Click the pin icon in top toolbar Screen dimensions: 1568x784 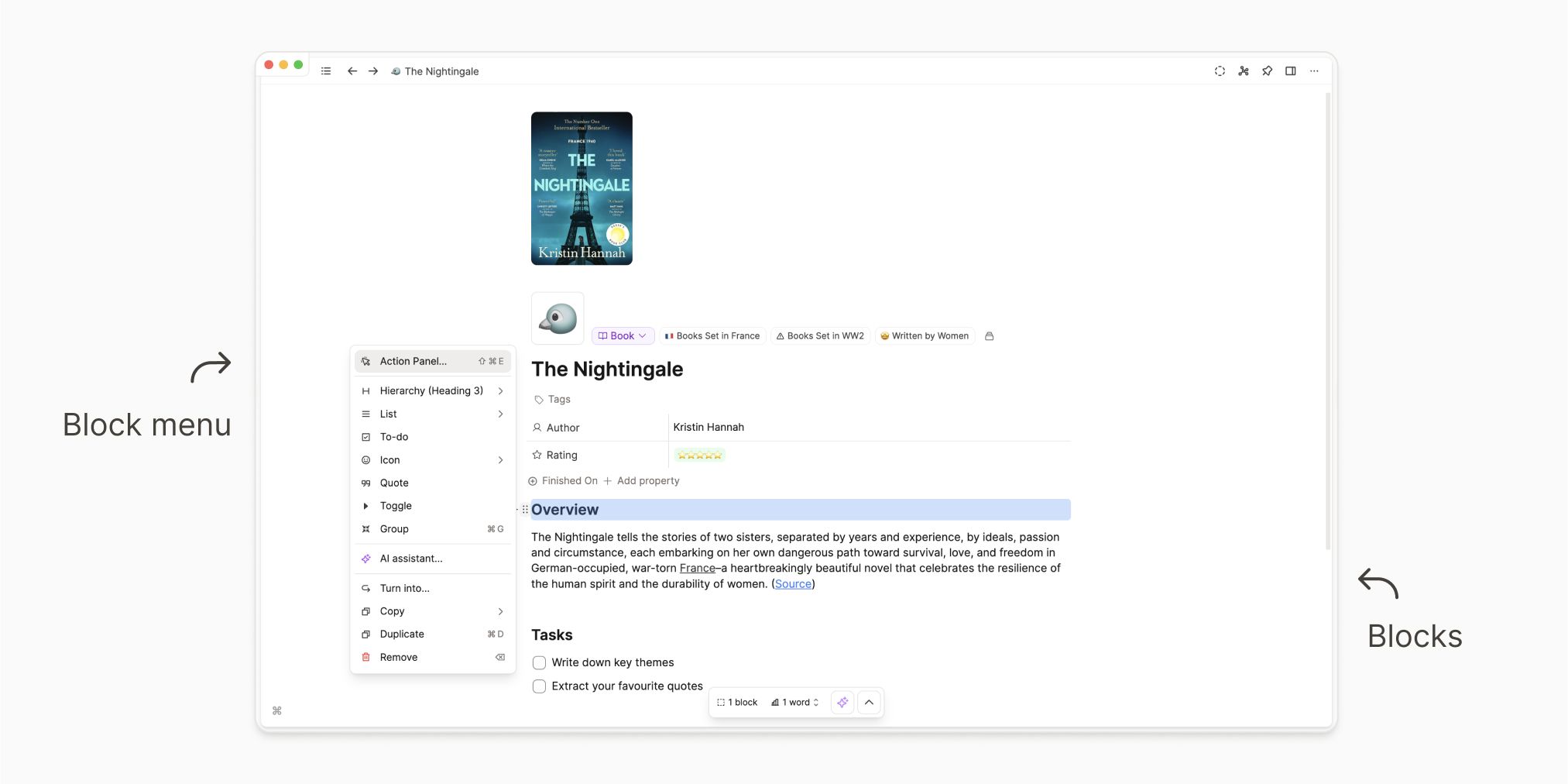(x=1267, y=71)
